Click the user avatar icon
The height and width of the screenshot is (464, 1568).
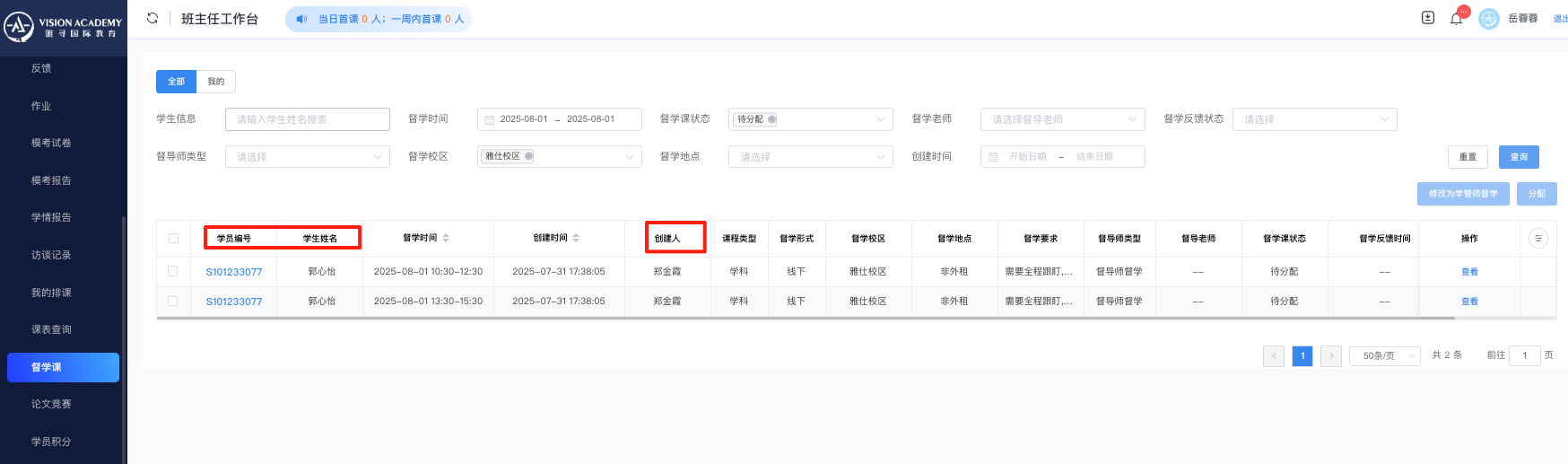1489,19
